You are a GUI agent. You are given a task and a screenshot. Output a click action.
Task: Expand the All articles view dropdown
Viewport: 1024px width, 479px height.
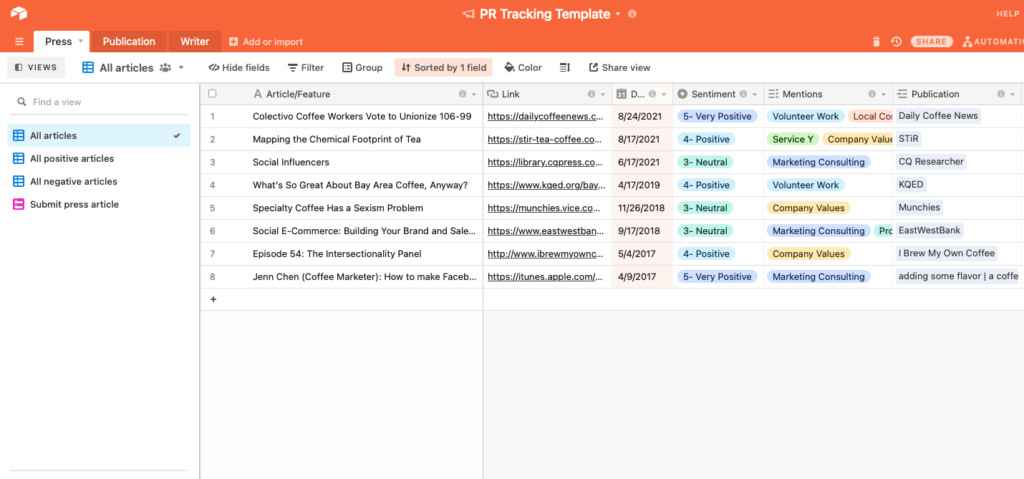[181, 67]
